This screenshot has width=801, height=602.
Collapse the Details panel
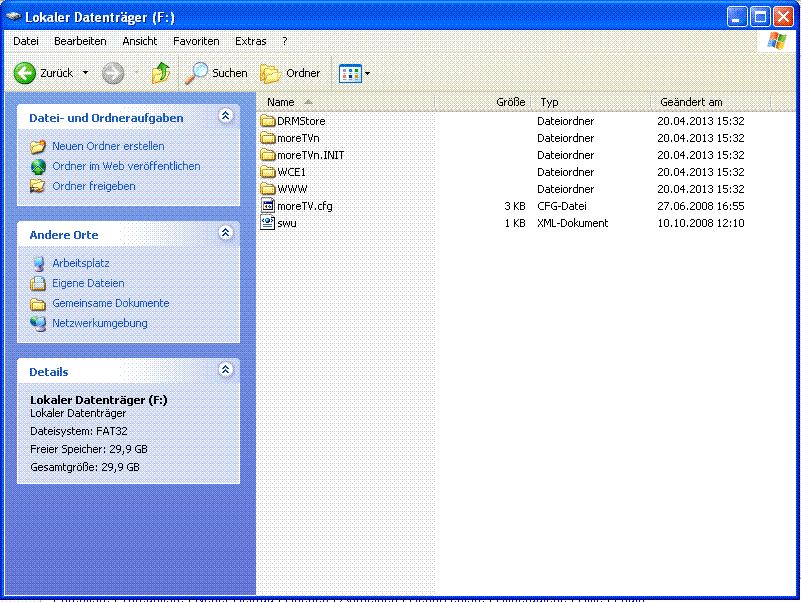226,371
